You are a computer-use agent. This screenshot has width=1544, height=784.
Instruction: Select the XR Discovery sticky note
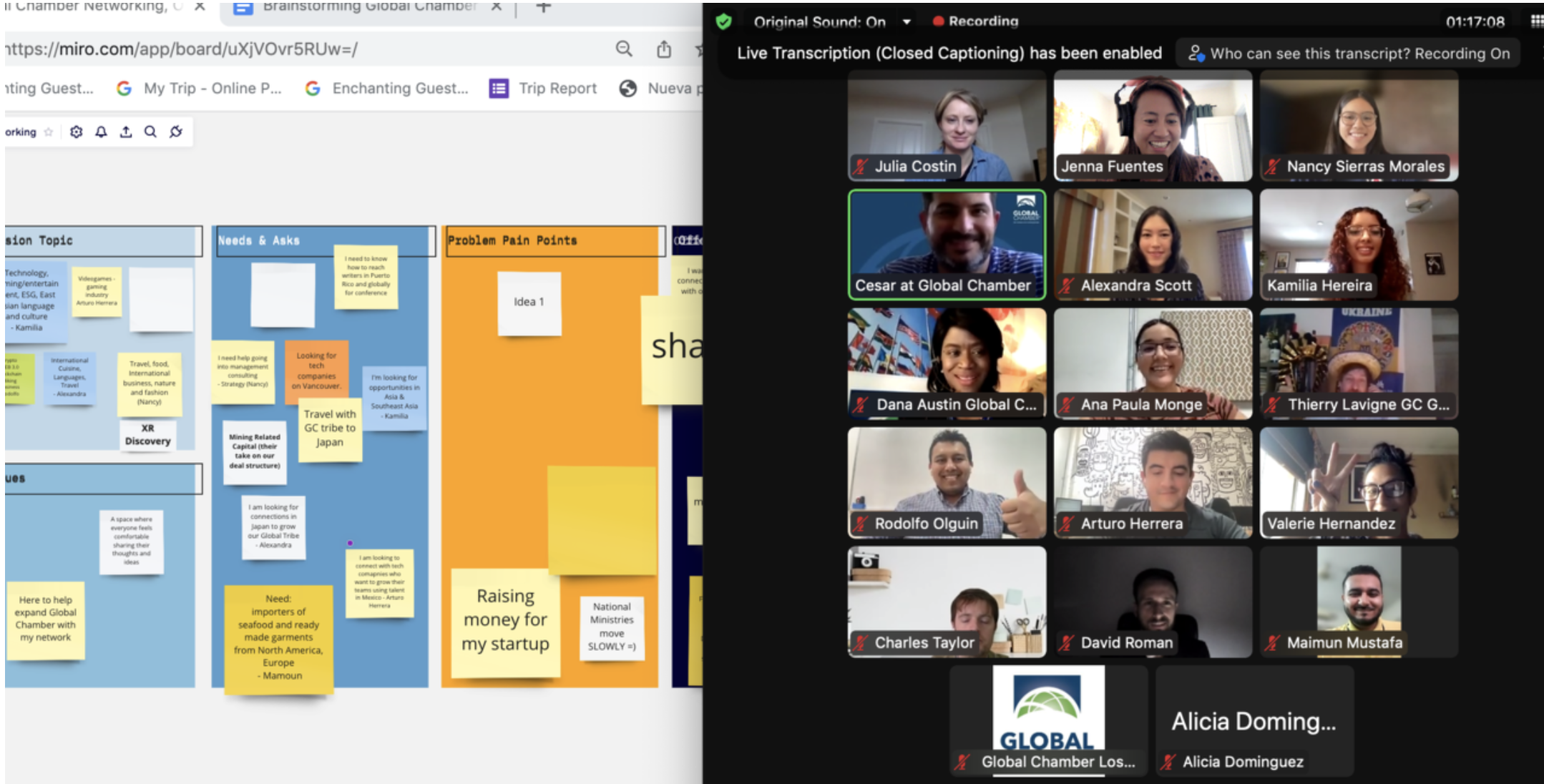pyautogui.click(x=148, y=435)
